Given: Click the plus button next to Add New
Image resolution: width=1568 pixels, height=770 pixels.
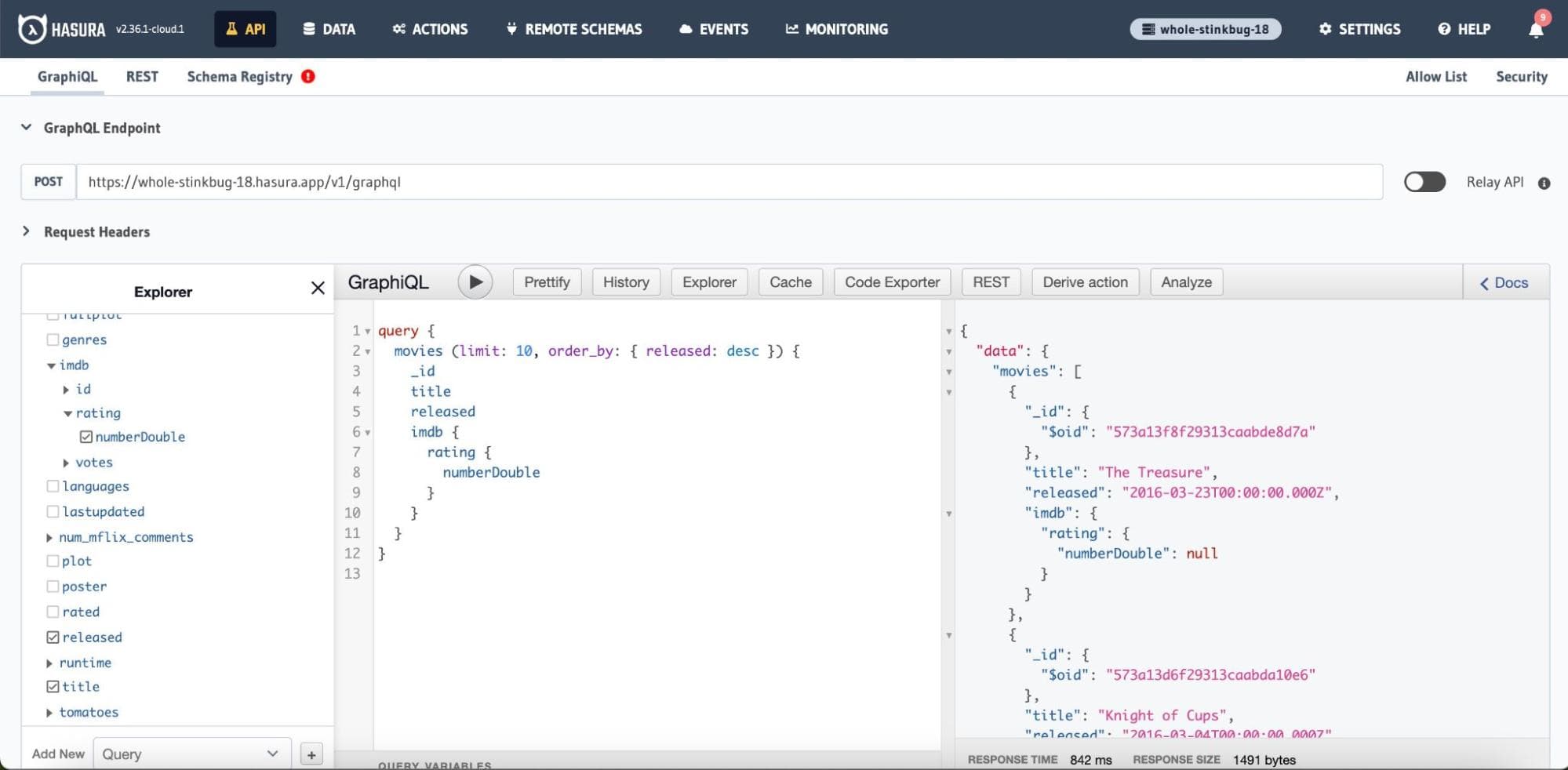Looking at the screenshot, I should coord(311,754).
